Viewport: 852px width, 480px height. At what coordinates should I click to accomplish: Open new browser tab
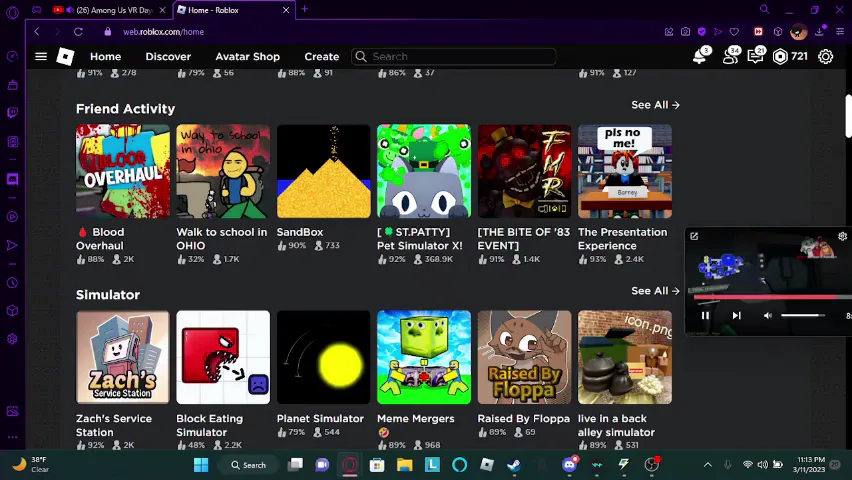pyautogui.click(x=304, y=9)
